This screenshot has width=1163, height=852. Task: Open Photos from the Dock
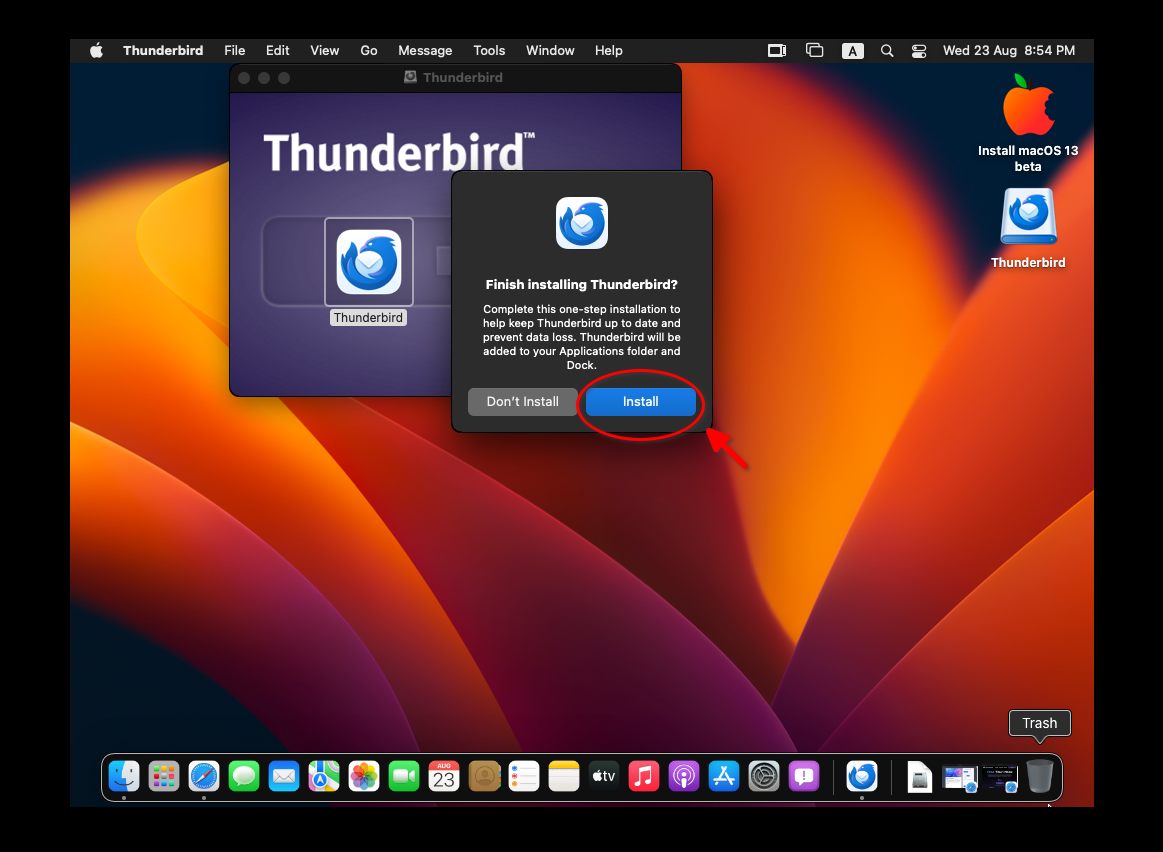(364, 776)
